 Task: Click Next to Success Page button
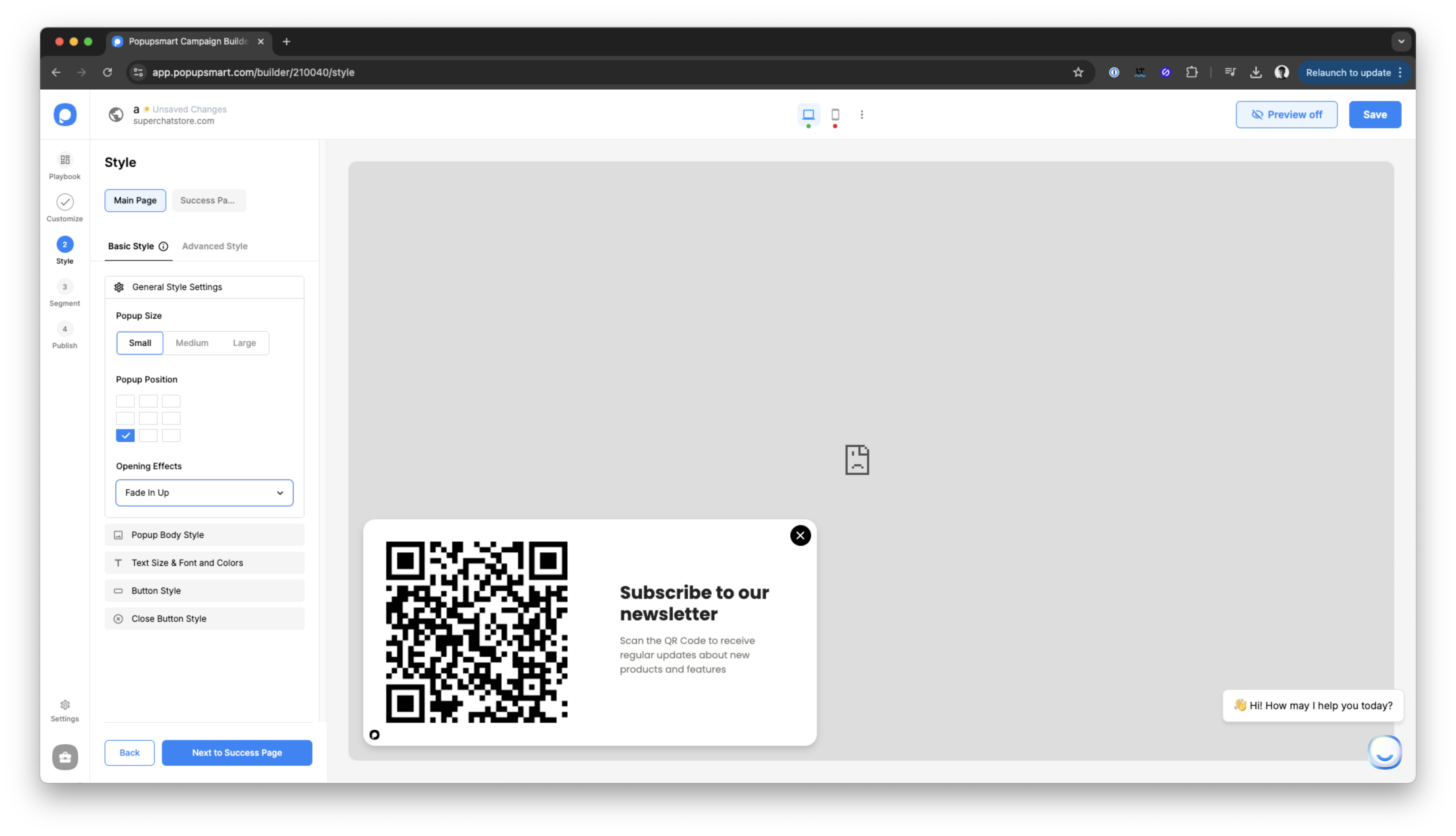pyautogui.click(x=236, y=752)
